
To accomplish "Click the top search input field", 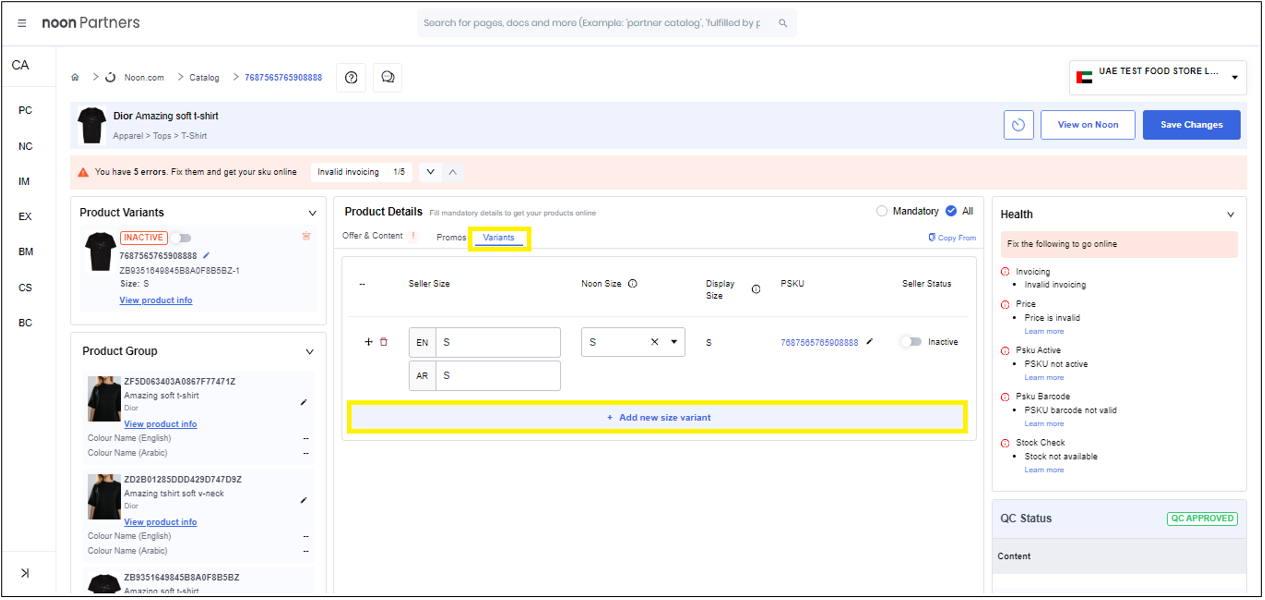I will pos(592,23).
